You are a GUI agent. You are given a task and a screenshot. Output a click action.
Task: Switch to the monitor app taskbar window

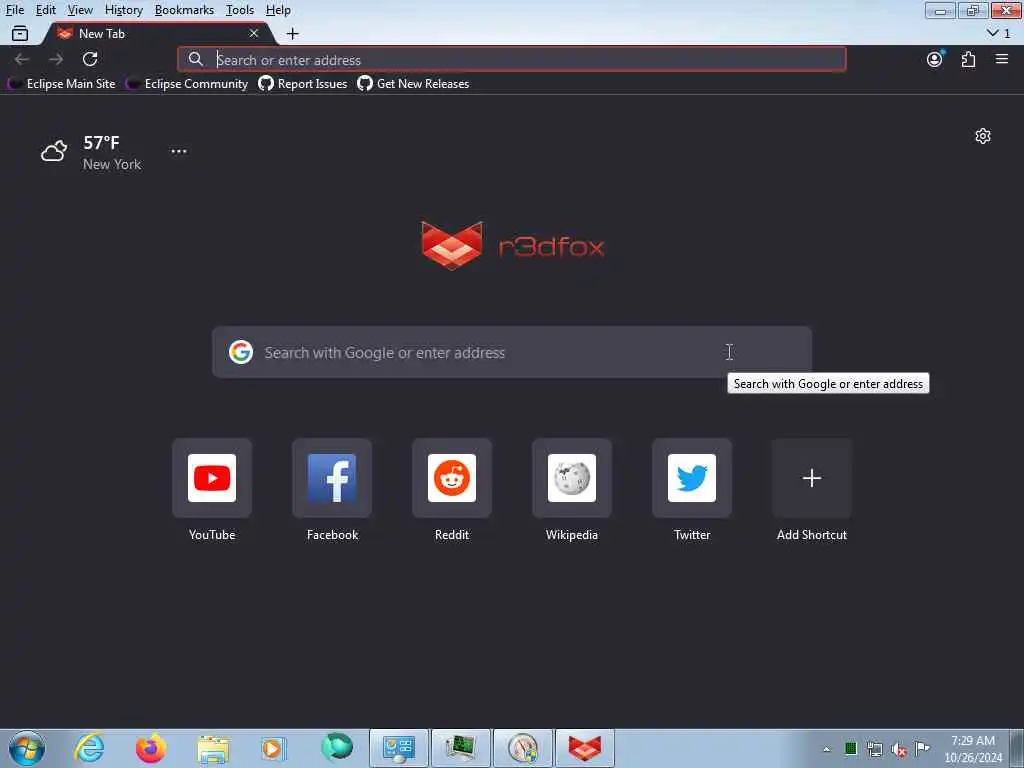pyautogui.click(x=460, y=748)
